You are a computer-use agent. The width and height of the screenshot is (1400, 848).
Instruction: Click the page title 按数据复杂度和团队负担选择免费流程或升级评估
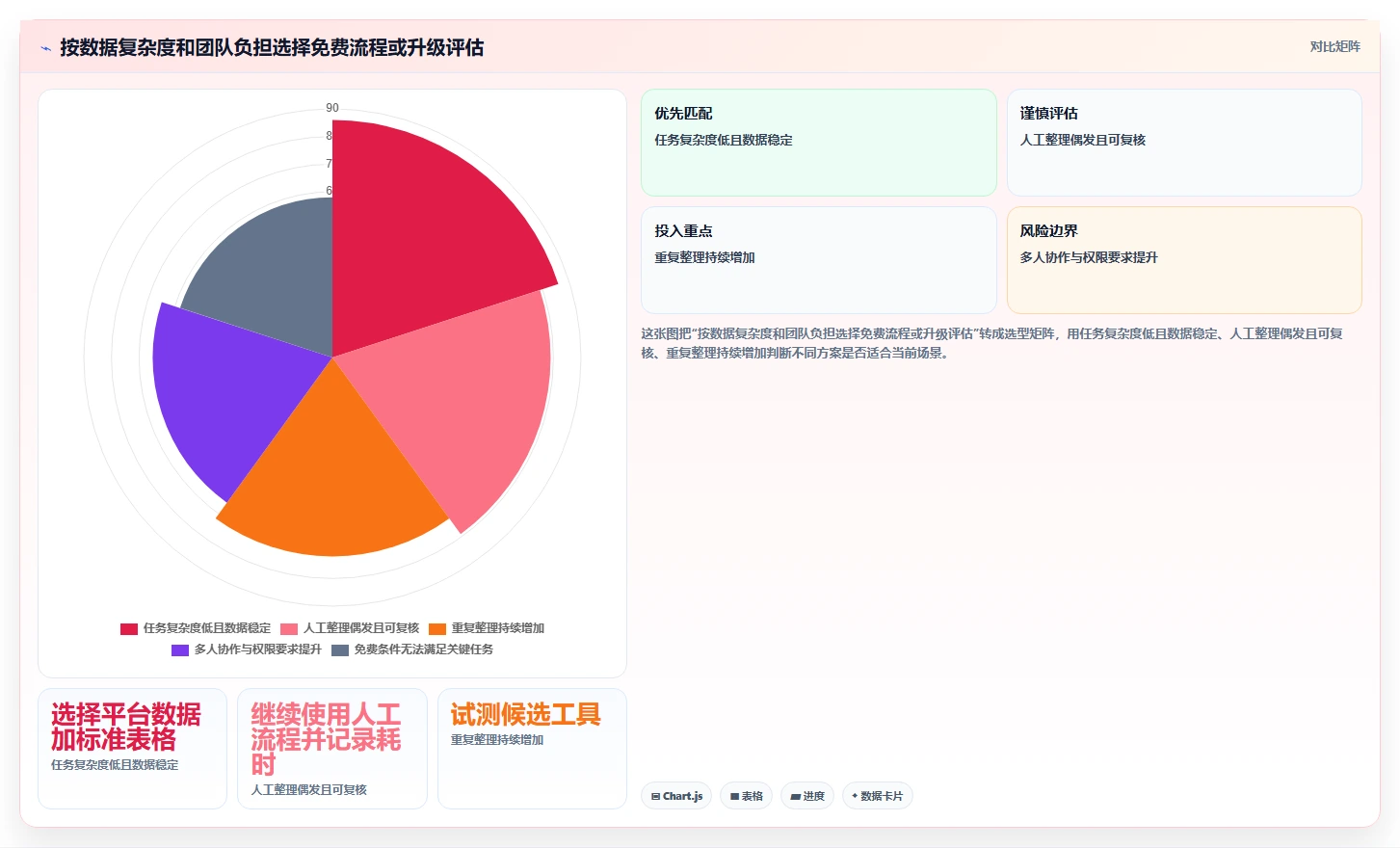[272, 47]
